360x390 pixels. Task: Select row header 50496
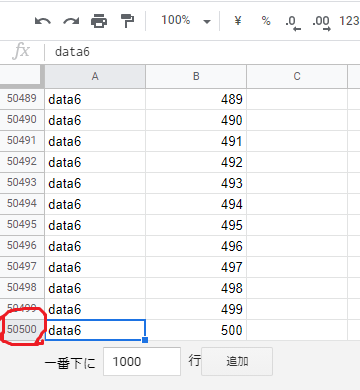22,246
